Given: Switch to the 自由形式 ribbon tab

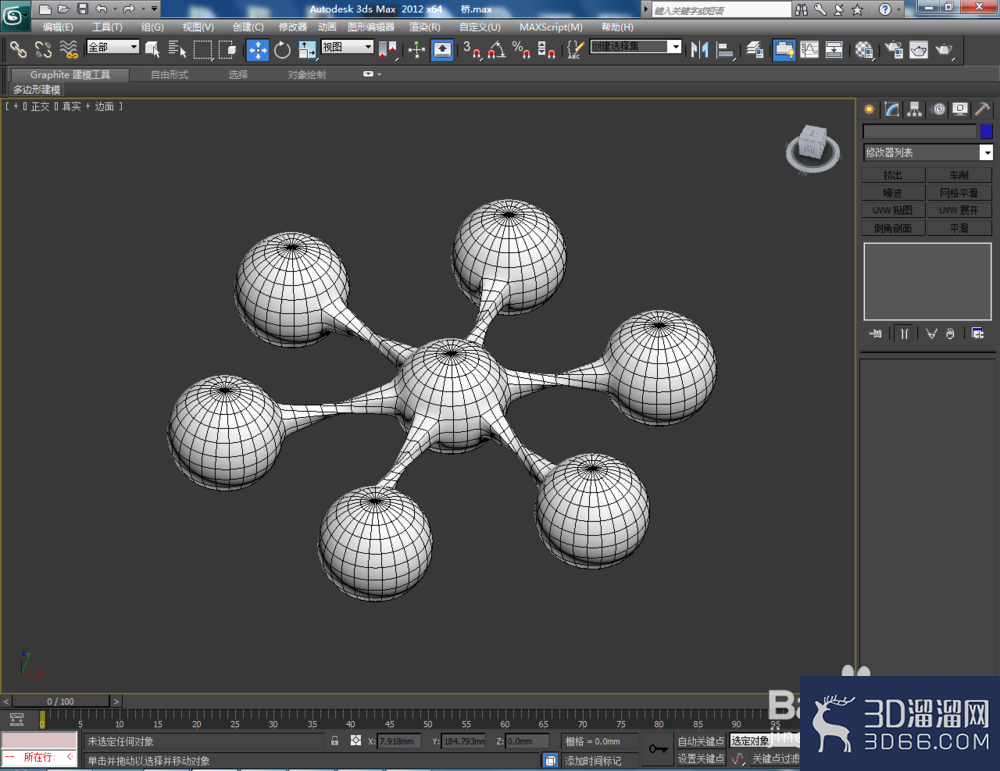Looking at the screenshot, I should point(170,75).
